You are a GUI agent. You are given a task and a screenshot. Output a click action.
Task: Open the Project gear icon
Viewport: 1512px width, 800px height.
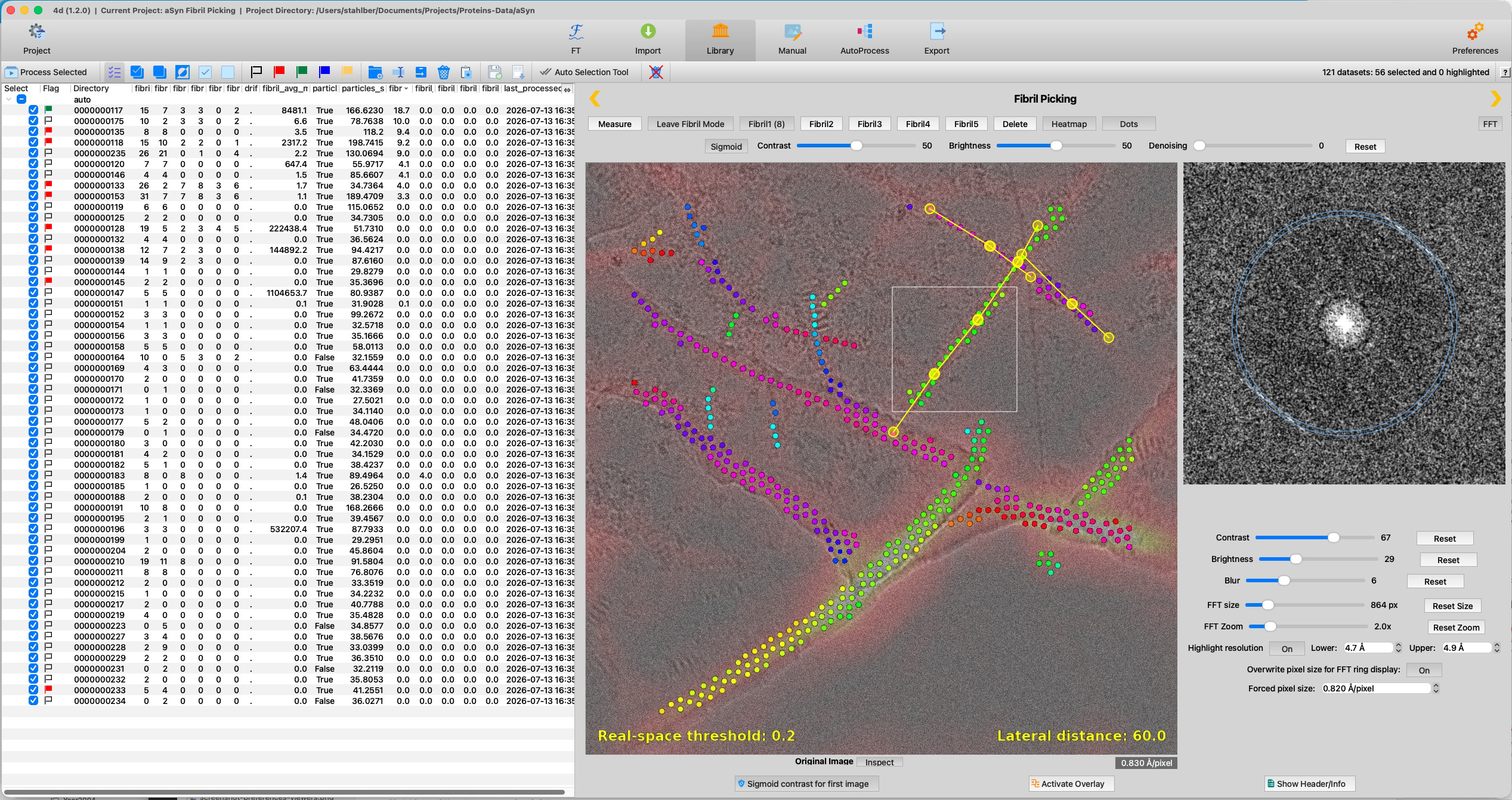click(x=36, y=31)
